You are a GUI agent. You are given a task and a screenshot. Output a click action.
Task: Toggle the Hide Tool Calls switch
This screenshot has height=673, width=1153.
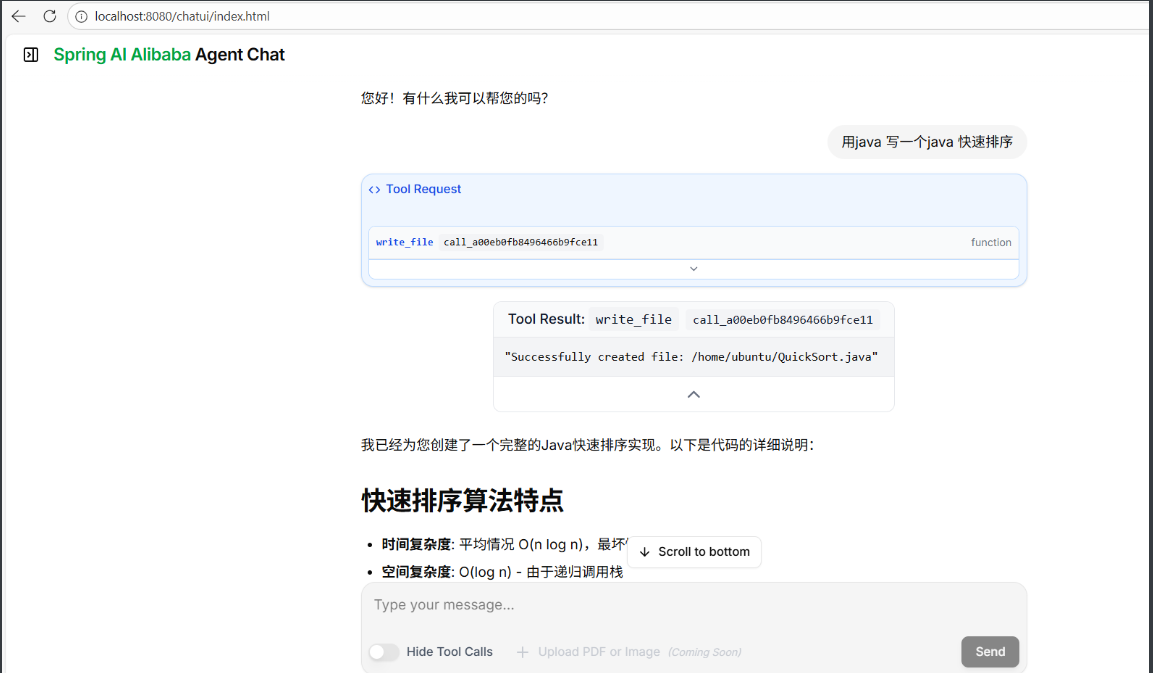click(x=384, y=652)
